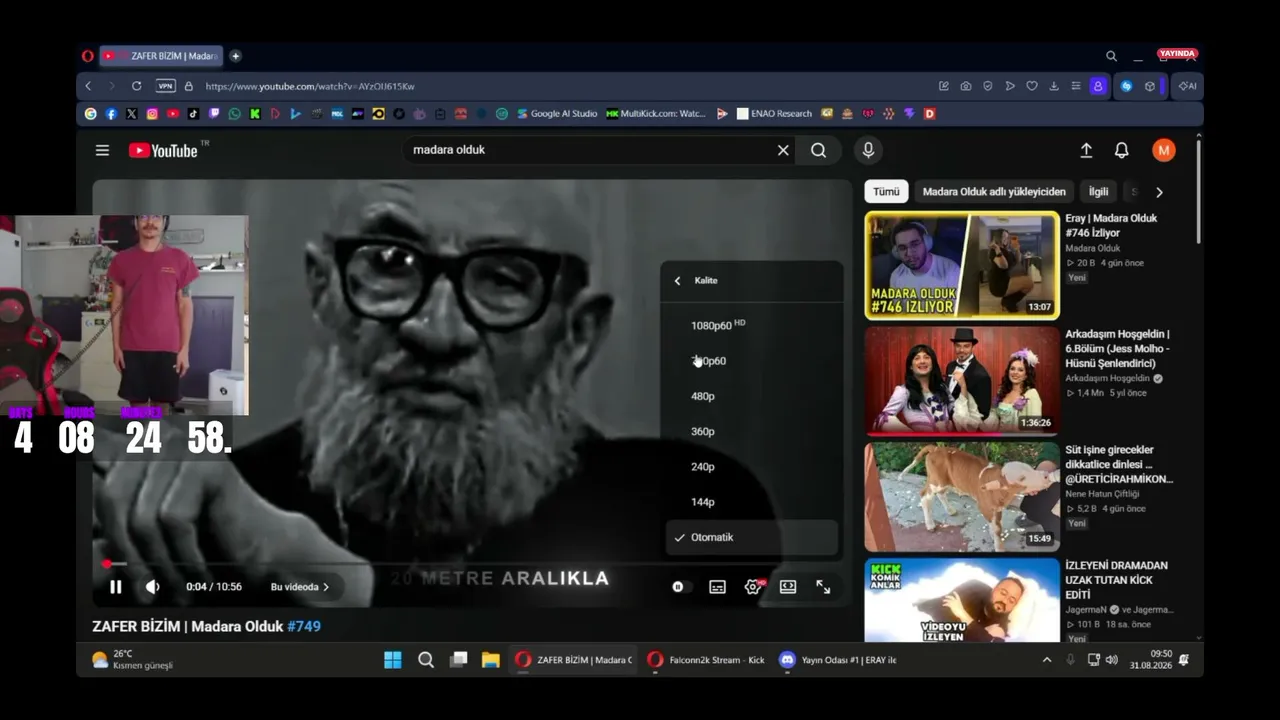Open the Windows Start menu
The height and width of the screenshot is (720, 1280).
pyautogui.click(x=393, y=660)
